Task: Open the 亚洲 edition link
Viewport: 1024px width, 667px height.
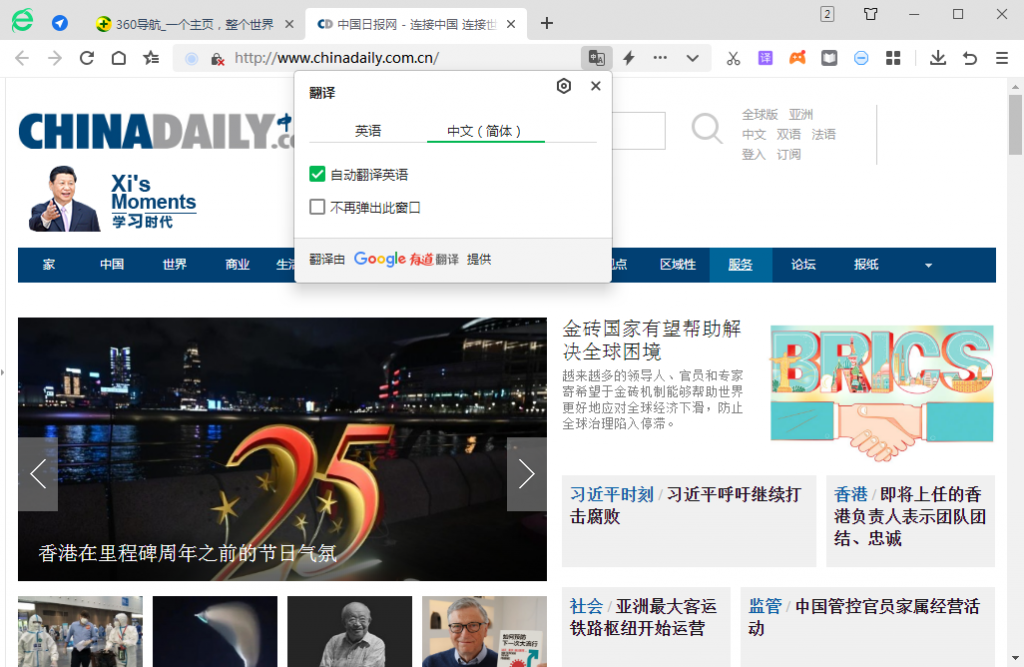Action: coord(801,114)
